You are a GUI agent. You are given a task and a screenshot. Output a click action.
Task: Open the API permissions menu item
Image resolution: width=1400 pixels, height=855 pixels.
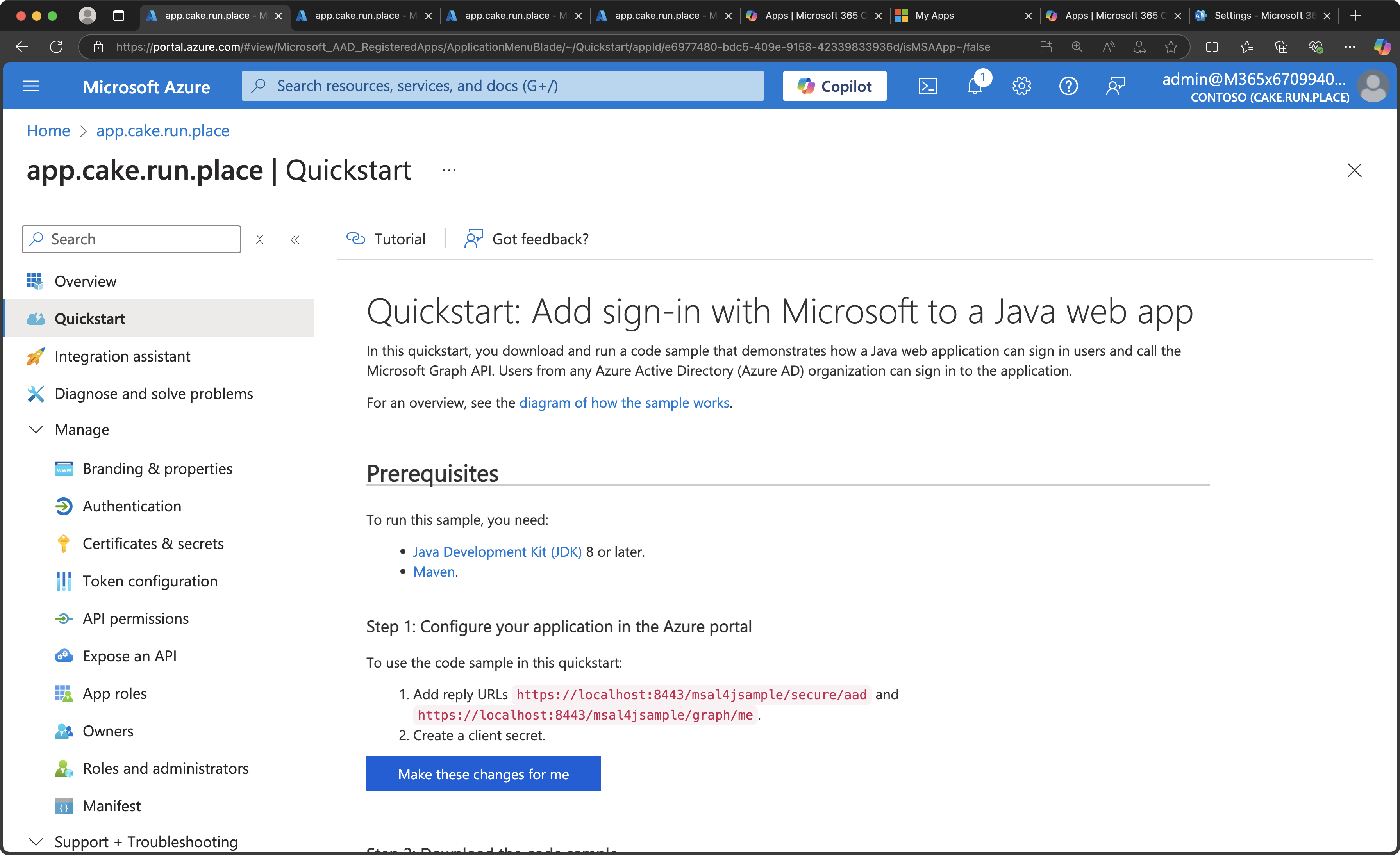(x=135, y=618)
